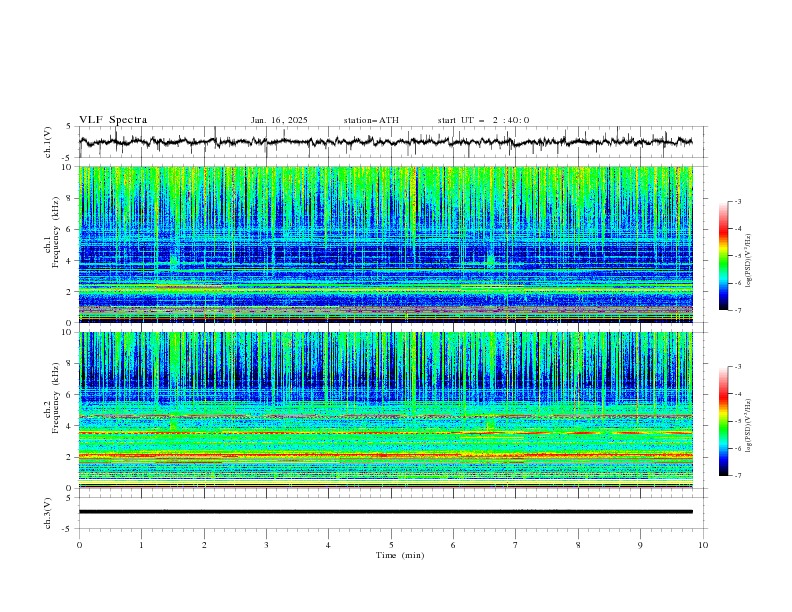This screenshot has height=612, width=792.
Task: Click the "VLF Spectra" title text
Action: click(x=113, y=120)
